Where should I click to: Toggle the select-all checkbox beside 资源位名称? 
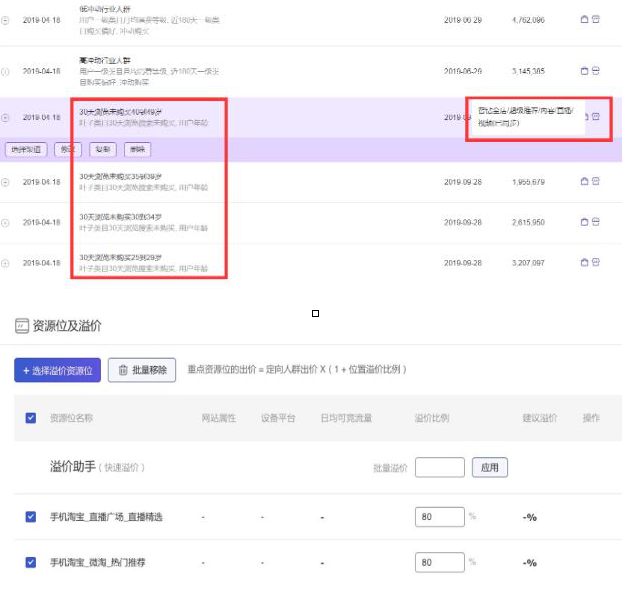click(x=30, y=418)
